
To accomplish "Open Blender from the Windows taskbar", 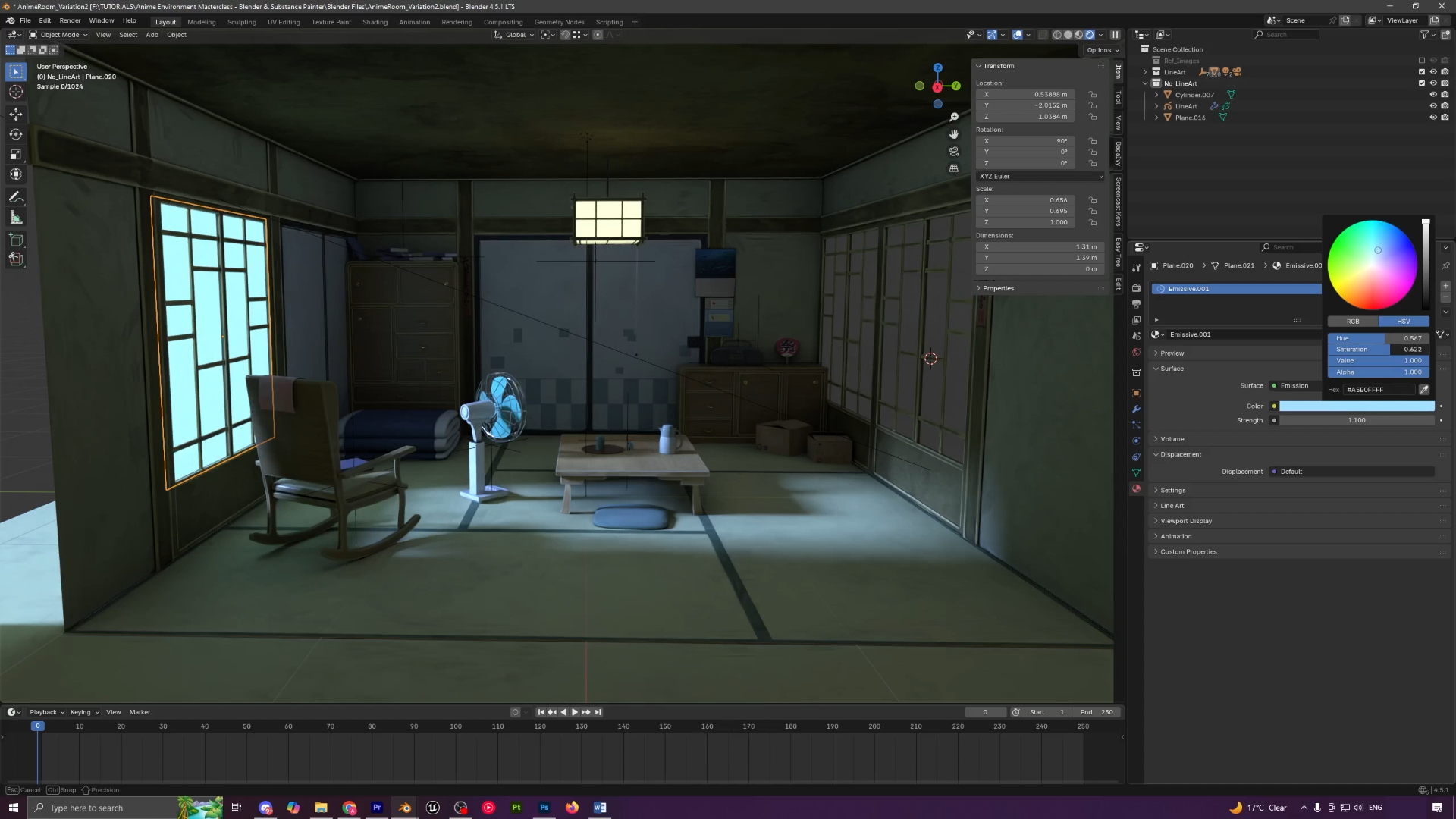I will pos(405,808).
